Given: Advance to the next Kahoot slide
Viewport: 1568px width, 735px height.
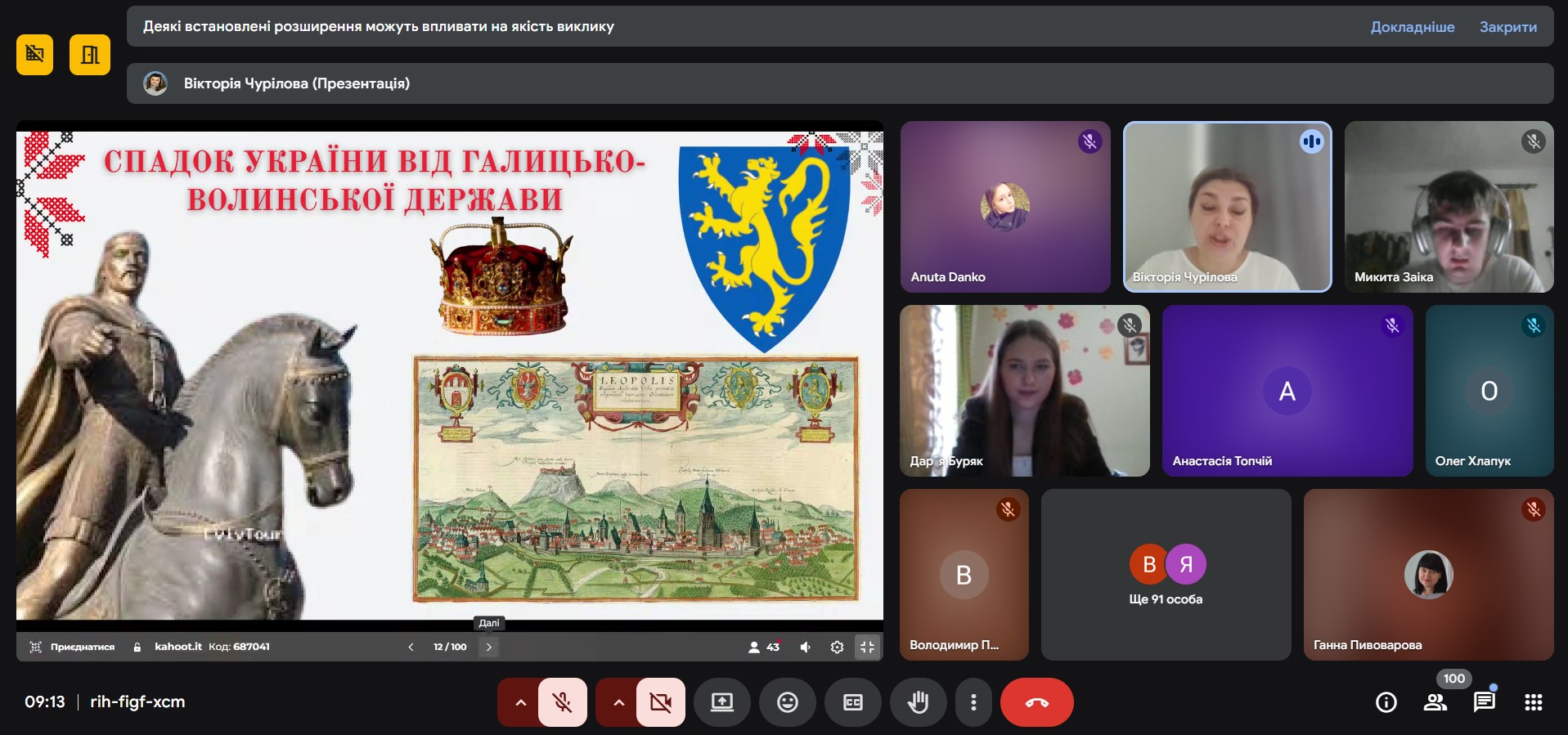Looking at the screenshot, I should (489, 647).
